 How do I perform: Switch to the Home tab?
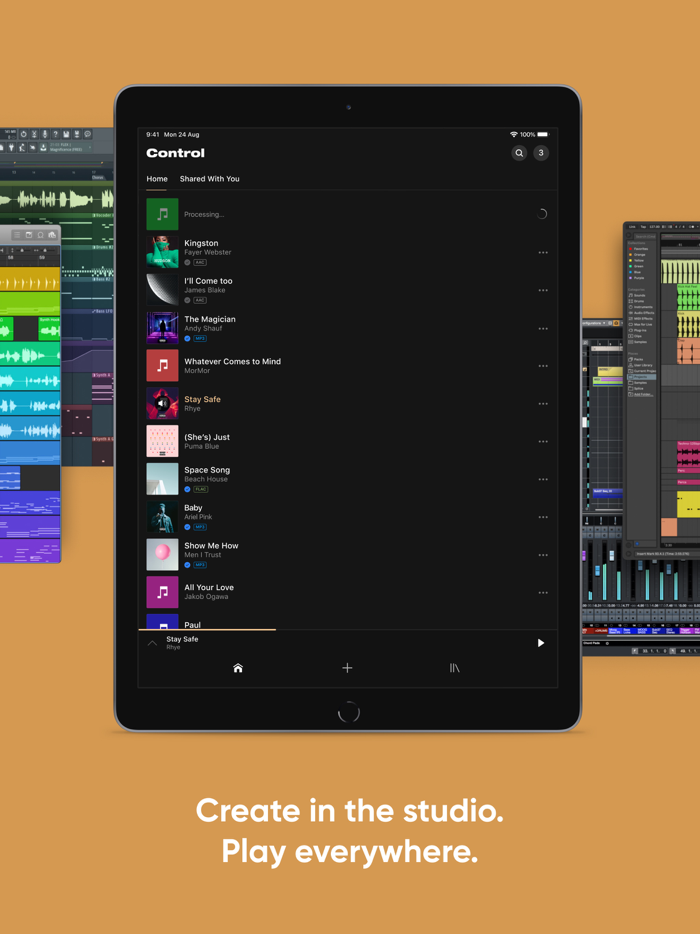pos(157,179)
